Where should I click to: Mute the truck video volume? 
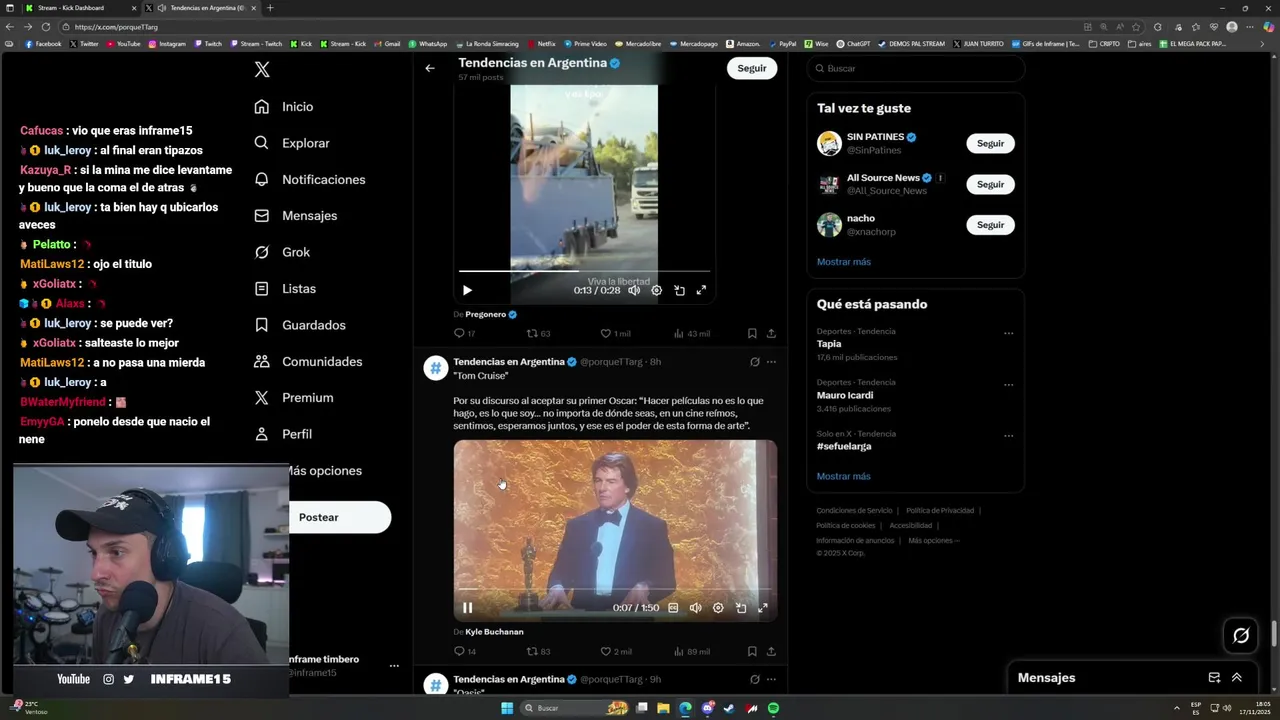coord(634,290)
